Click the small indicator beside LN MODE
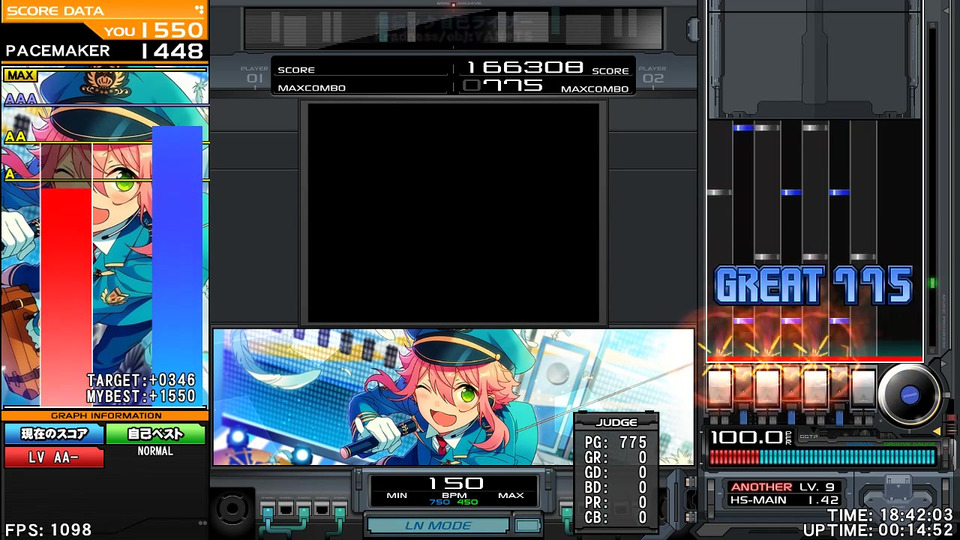Screen dimensions: 960x540 [x=527, y=525]
